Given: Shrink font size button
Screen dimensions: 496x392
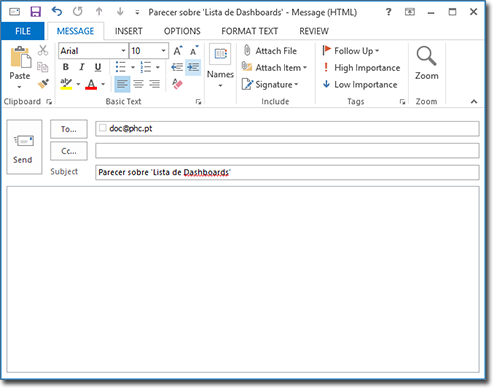Looking at the screenshot, I should [194, 51].
